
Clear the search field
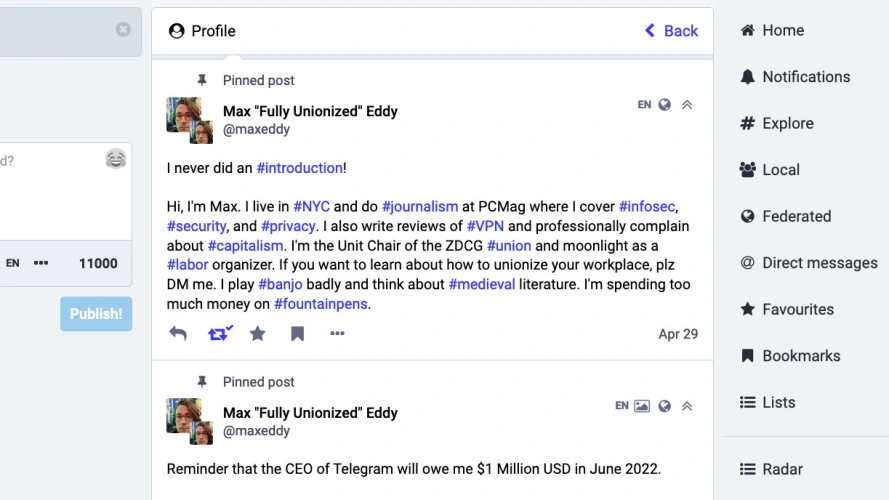(x=123, y=29)
